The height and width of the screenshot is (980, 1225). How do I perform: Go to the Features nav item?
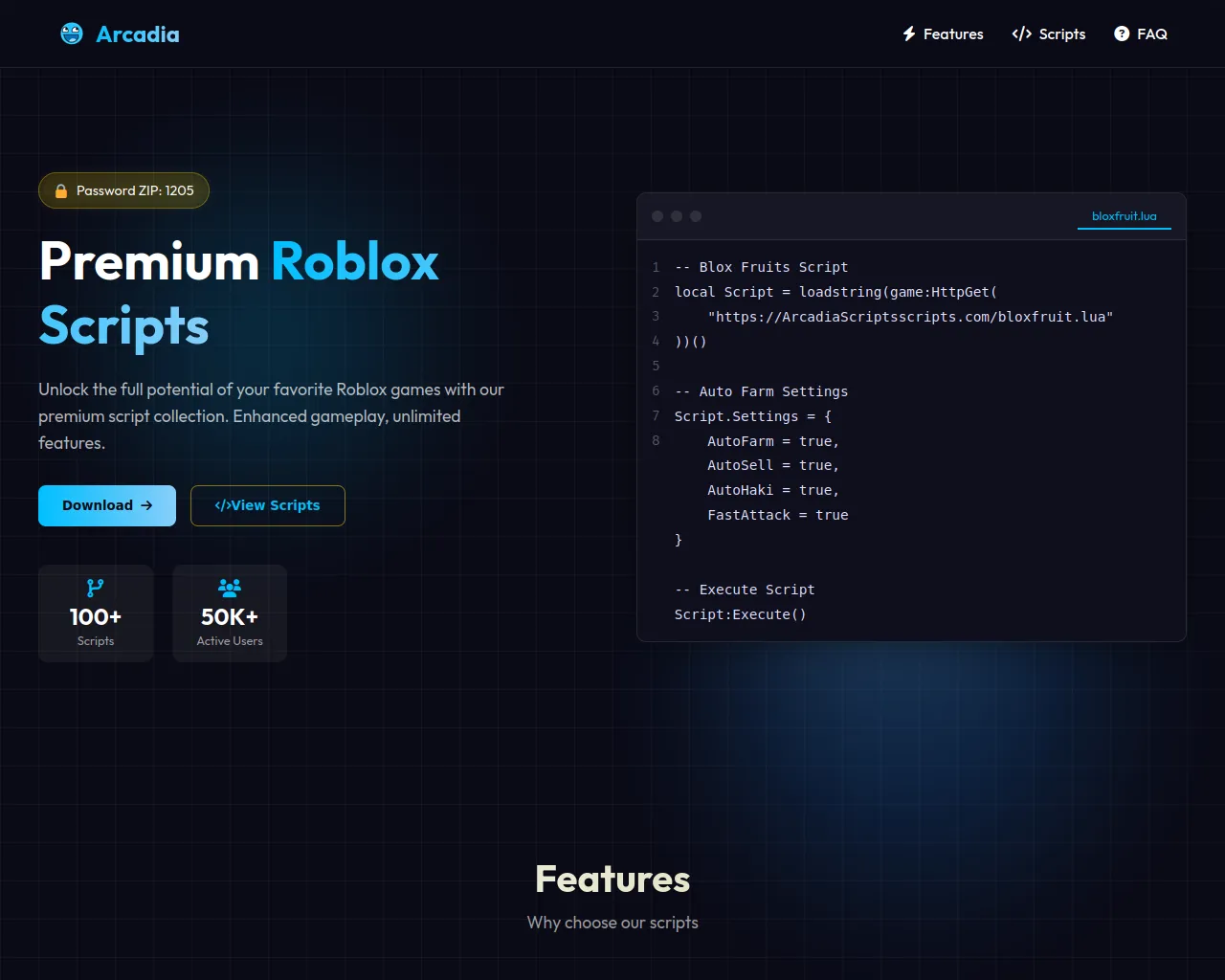coord(943,34)
